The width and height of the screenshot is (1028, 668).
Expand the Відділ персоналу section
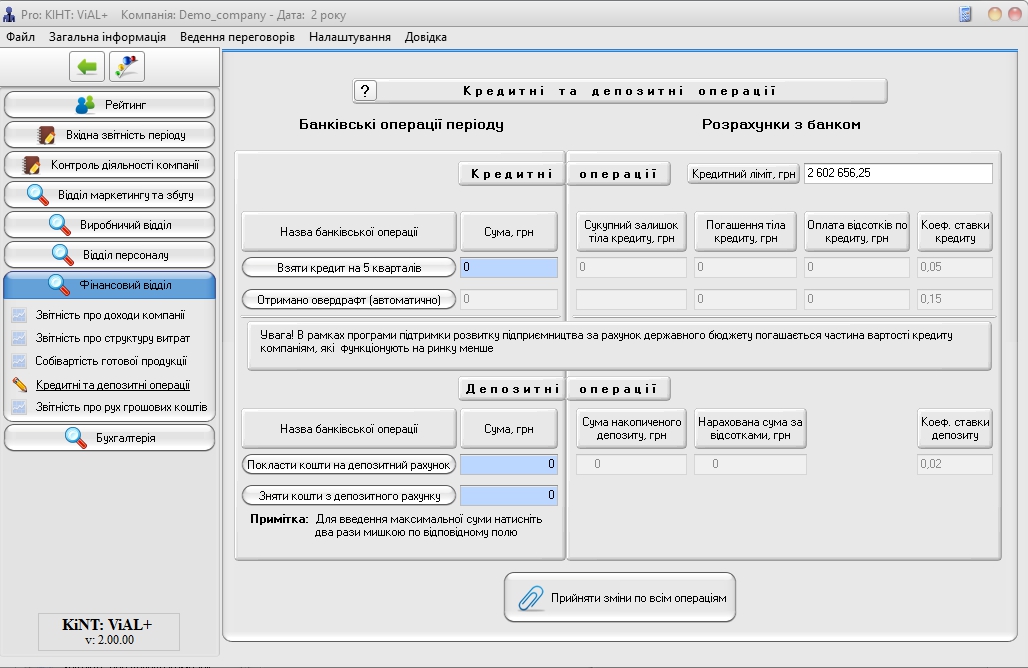coord(110,255)
